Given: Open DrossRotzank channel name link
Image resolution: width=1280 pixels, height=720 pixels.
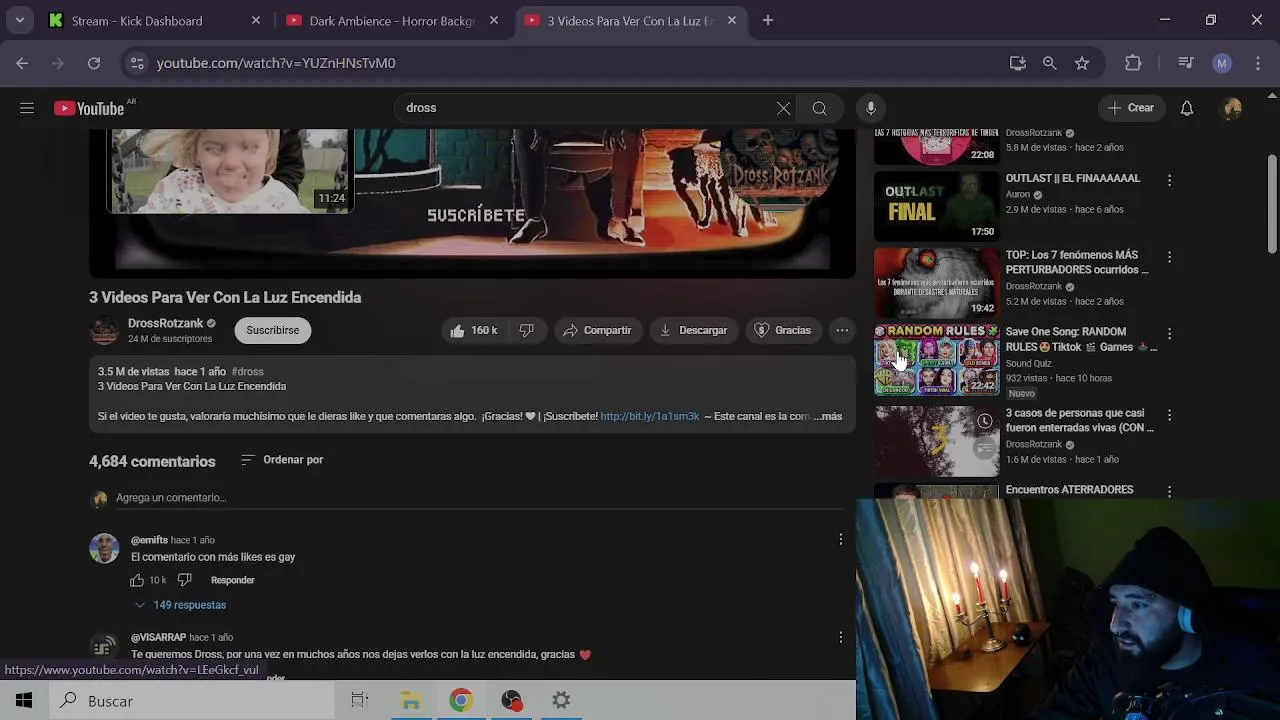Looking at the screenshot, I should coord(166,323).
